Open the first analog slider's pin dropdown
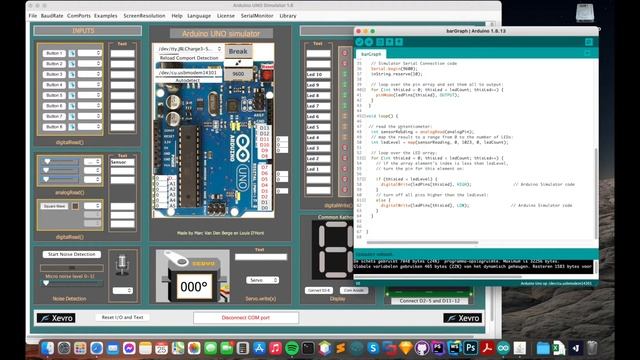Screen dimensions: 640x360 tap(92, 162)
